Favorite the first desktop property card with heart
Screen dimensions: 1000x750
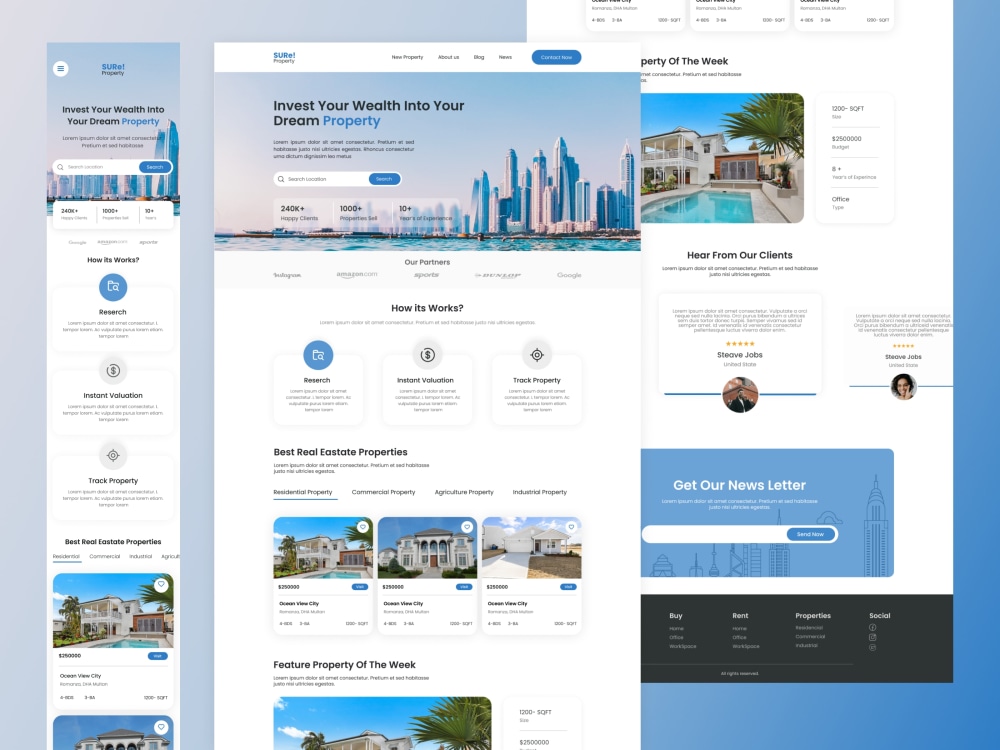363,527
